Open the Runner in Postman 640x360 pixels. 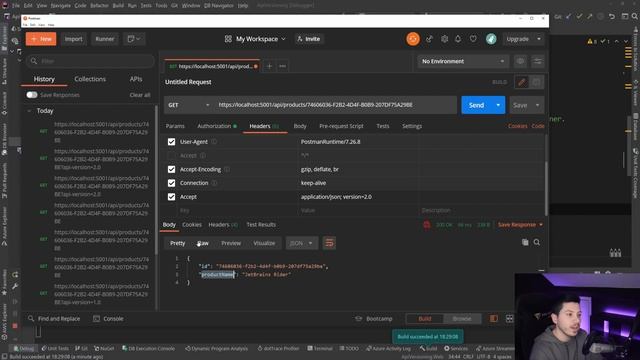[105, 39]
